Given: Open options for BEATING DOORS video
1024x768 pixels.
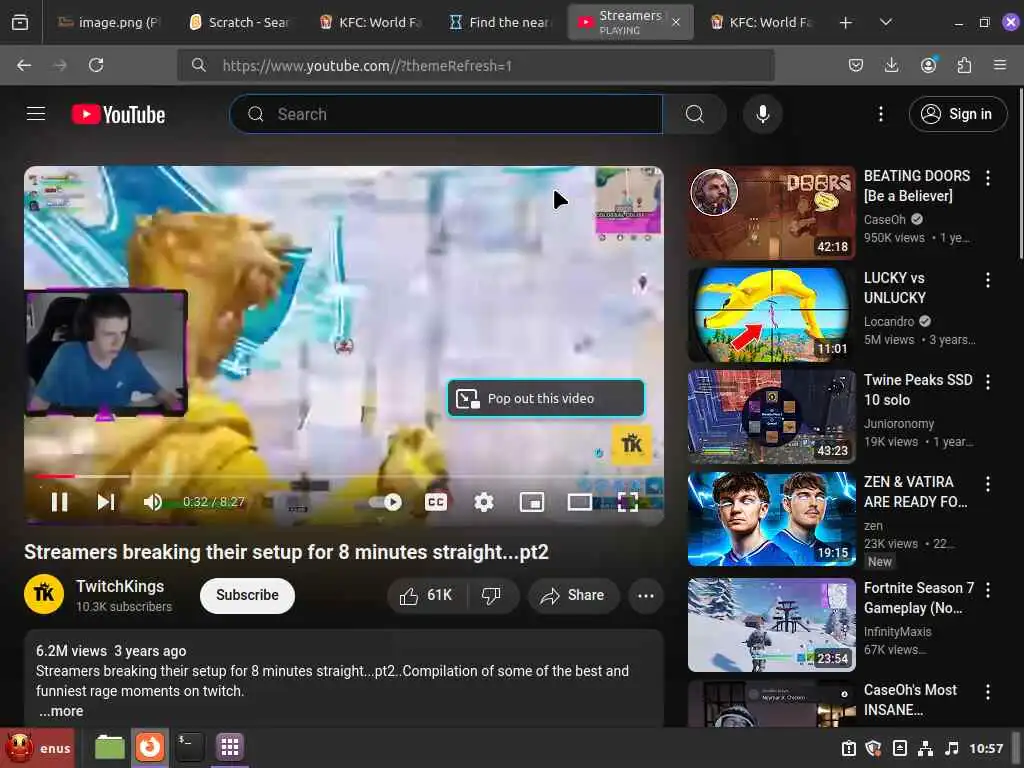Looking at the screenshot, I should [x=987, y=178].
